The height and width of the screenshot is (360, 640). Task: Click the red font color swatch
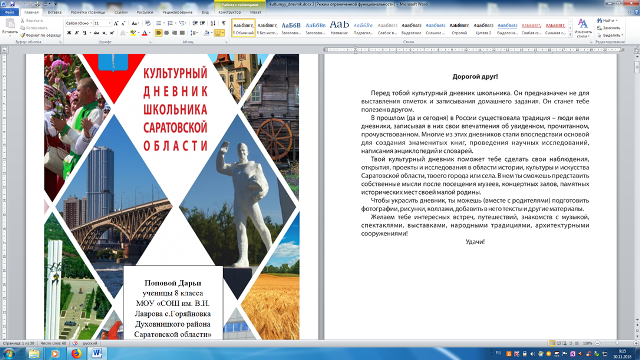click(x=144, y=33)
